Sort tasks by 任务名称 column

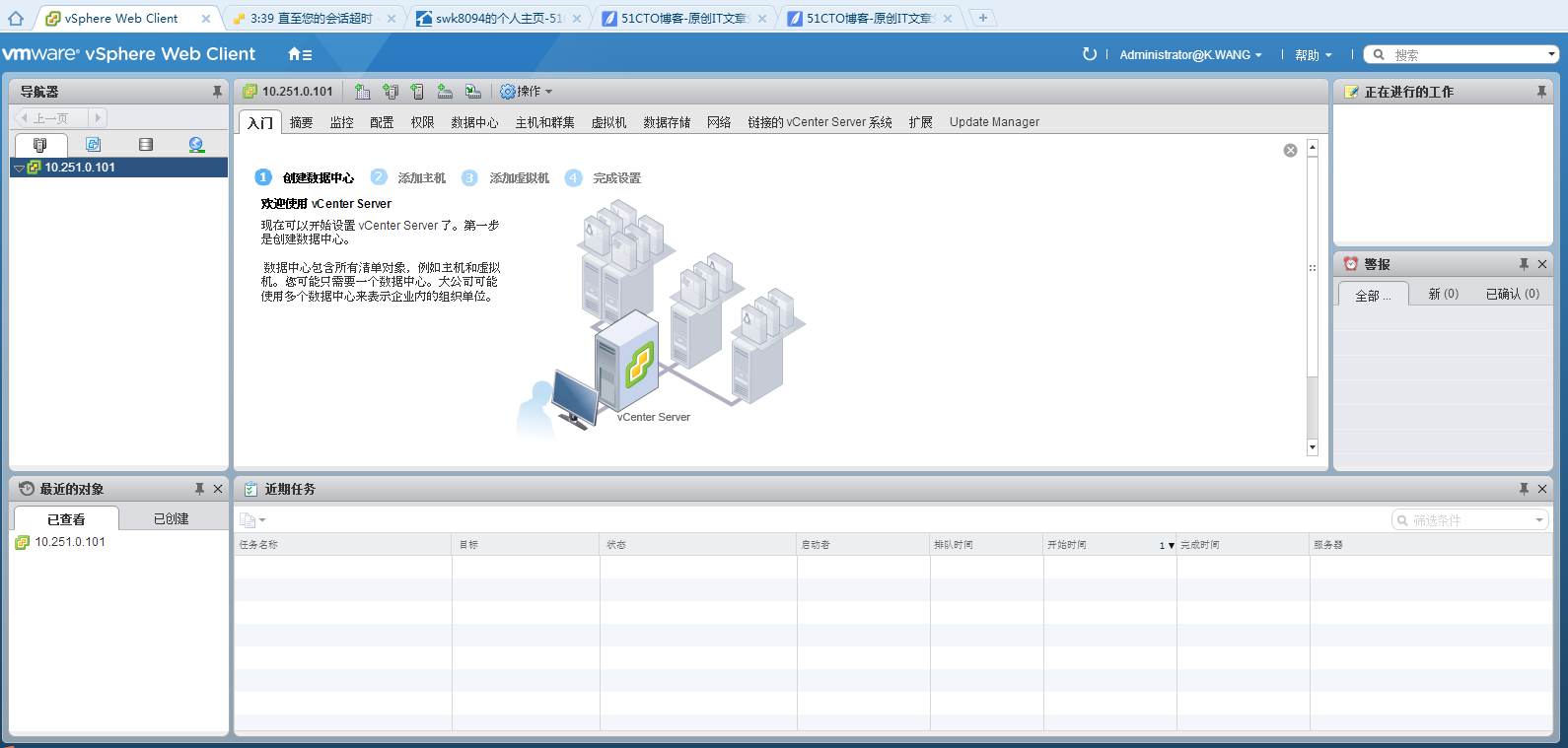coord(343,544)
